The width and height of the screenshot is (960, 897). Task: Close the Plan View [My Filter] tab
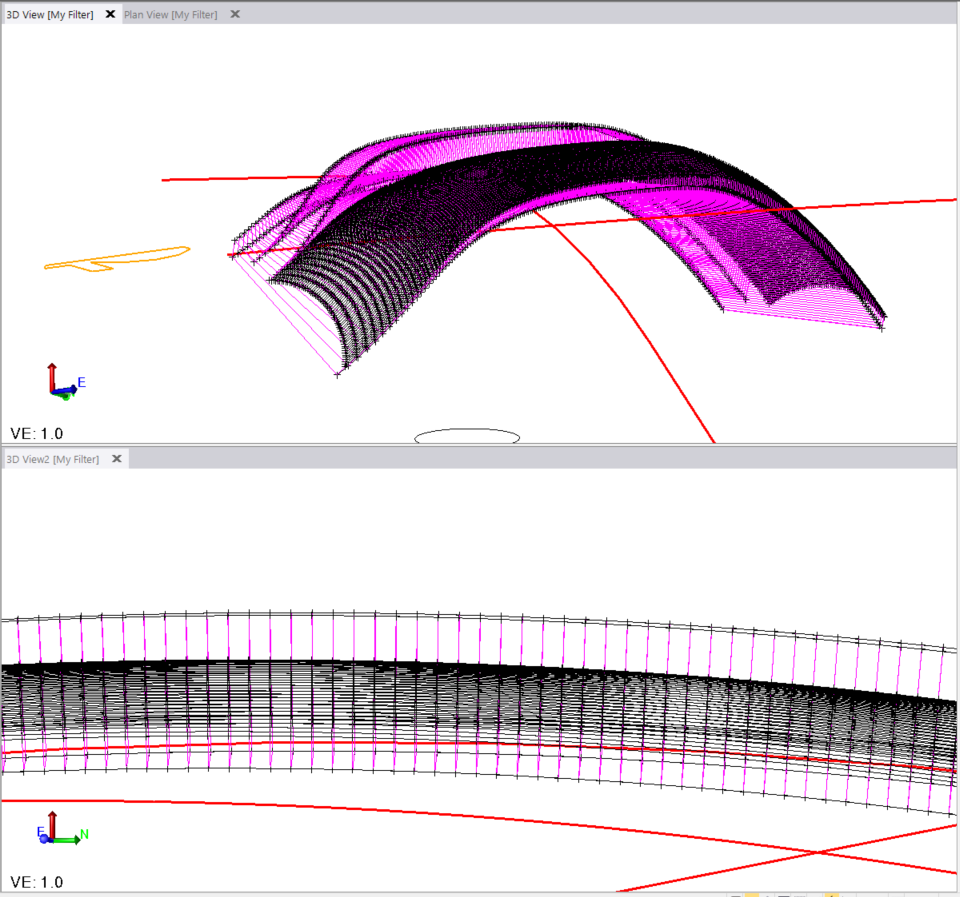pyautogui.click(x=234, y=14)
